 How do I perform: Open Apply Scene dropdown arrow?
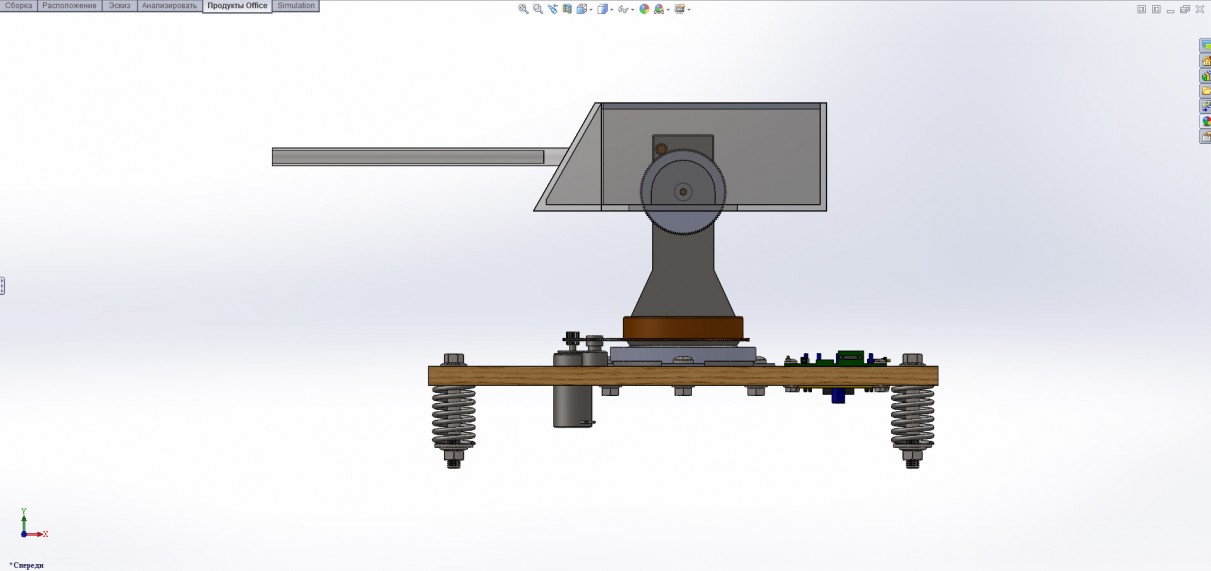pos(668,10)
